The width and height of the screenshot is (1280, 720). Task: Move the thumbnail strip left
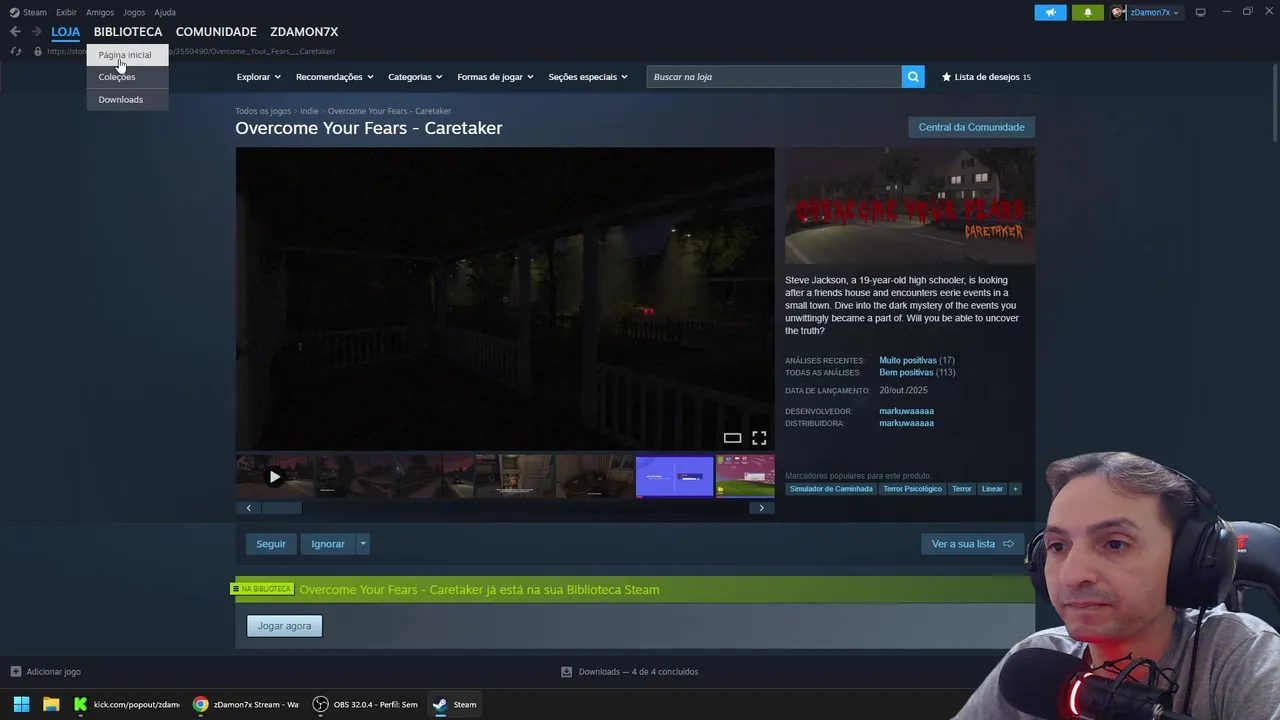(x=249, y=508)
